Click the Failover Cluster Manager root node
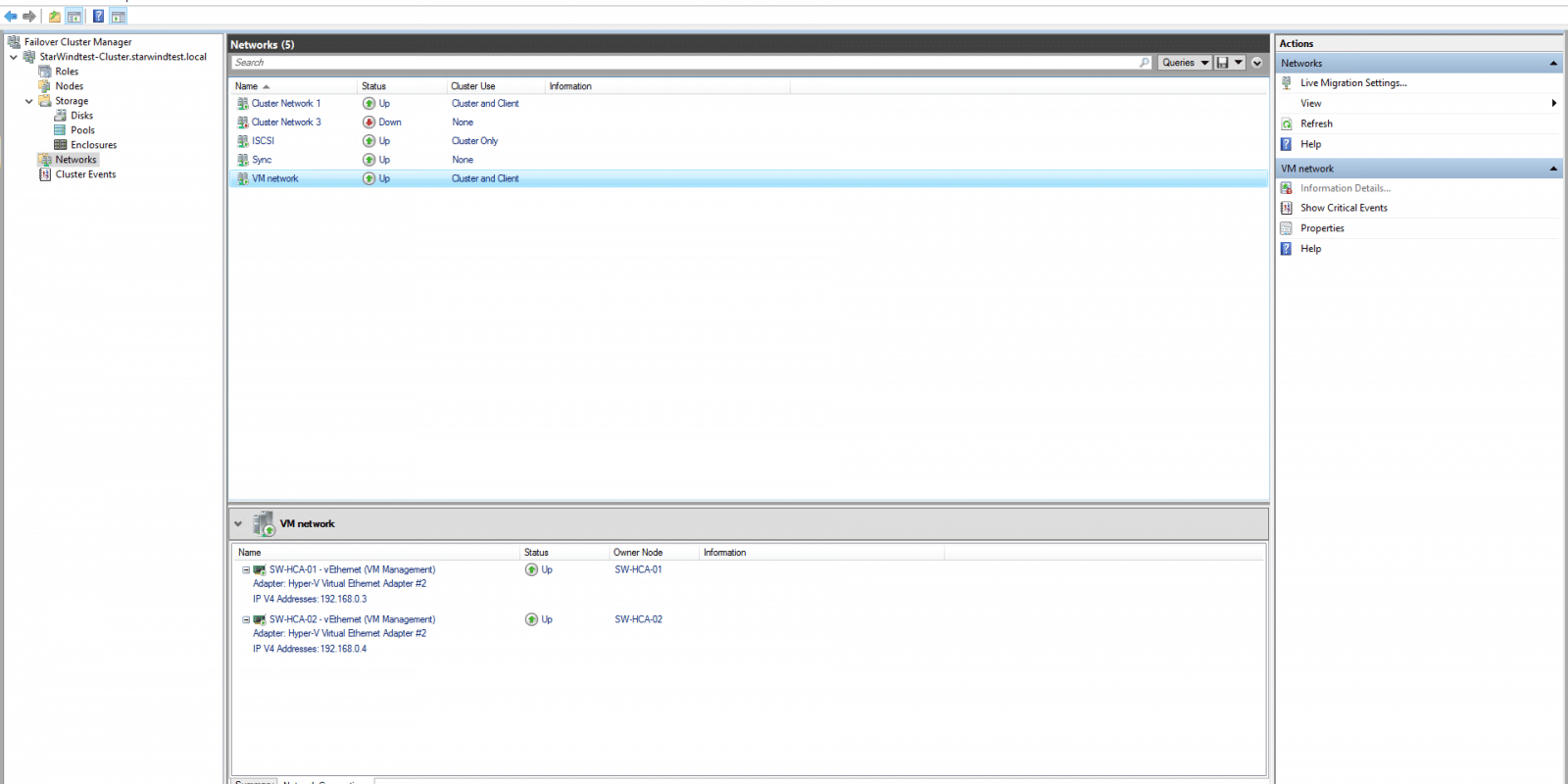 (x=77, y=42)
